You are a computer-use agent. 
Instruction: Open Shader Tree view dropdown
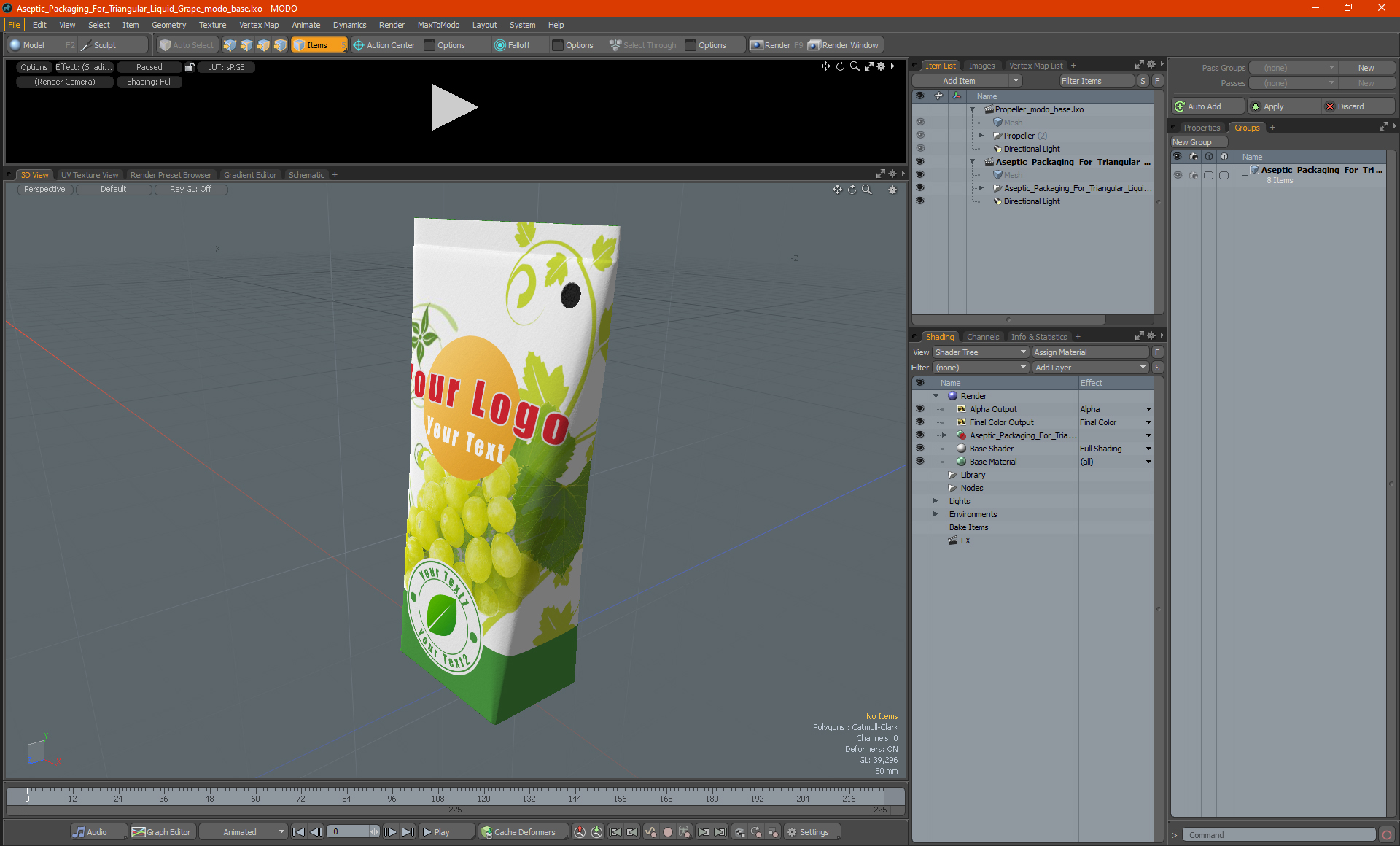coord(981,352)
